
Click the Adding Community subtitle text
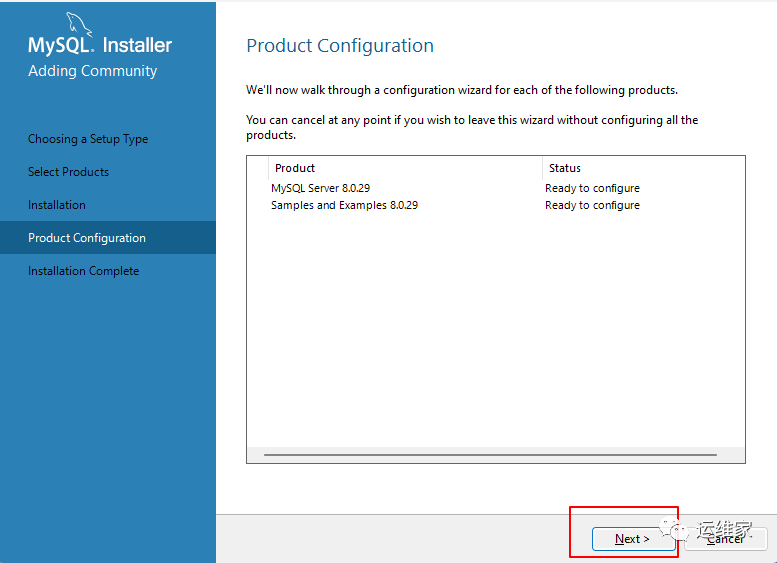coord(93,71)
